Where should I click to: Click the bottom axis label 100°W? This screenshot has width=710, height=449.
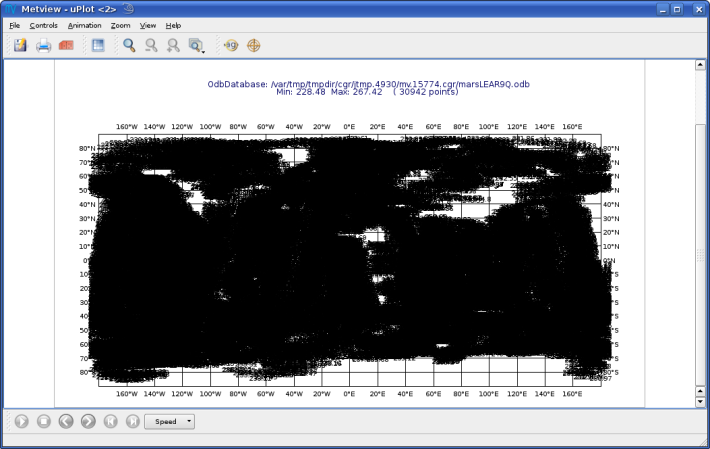(210, 394)
